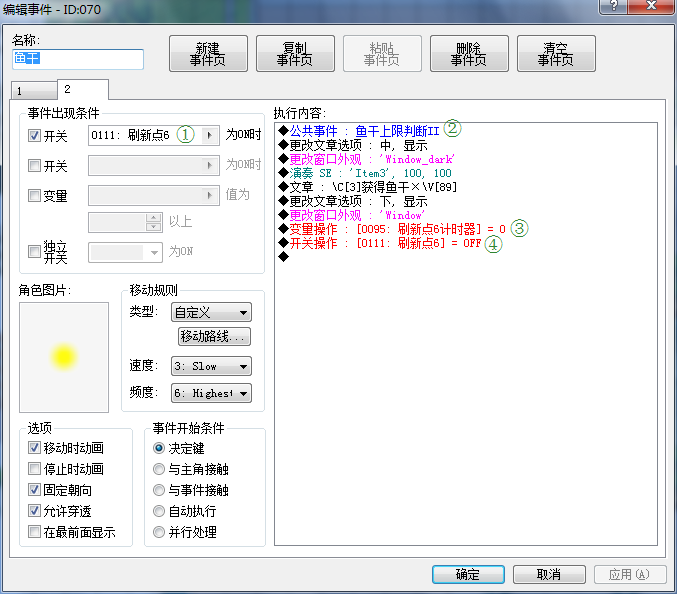
Task: Switch to event page tab 1
Action: 33,90
